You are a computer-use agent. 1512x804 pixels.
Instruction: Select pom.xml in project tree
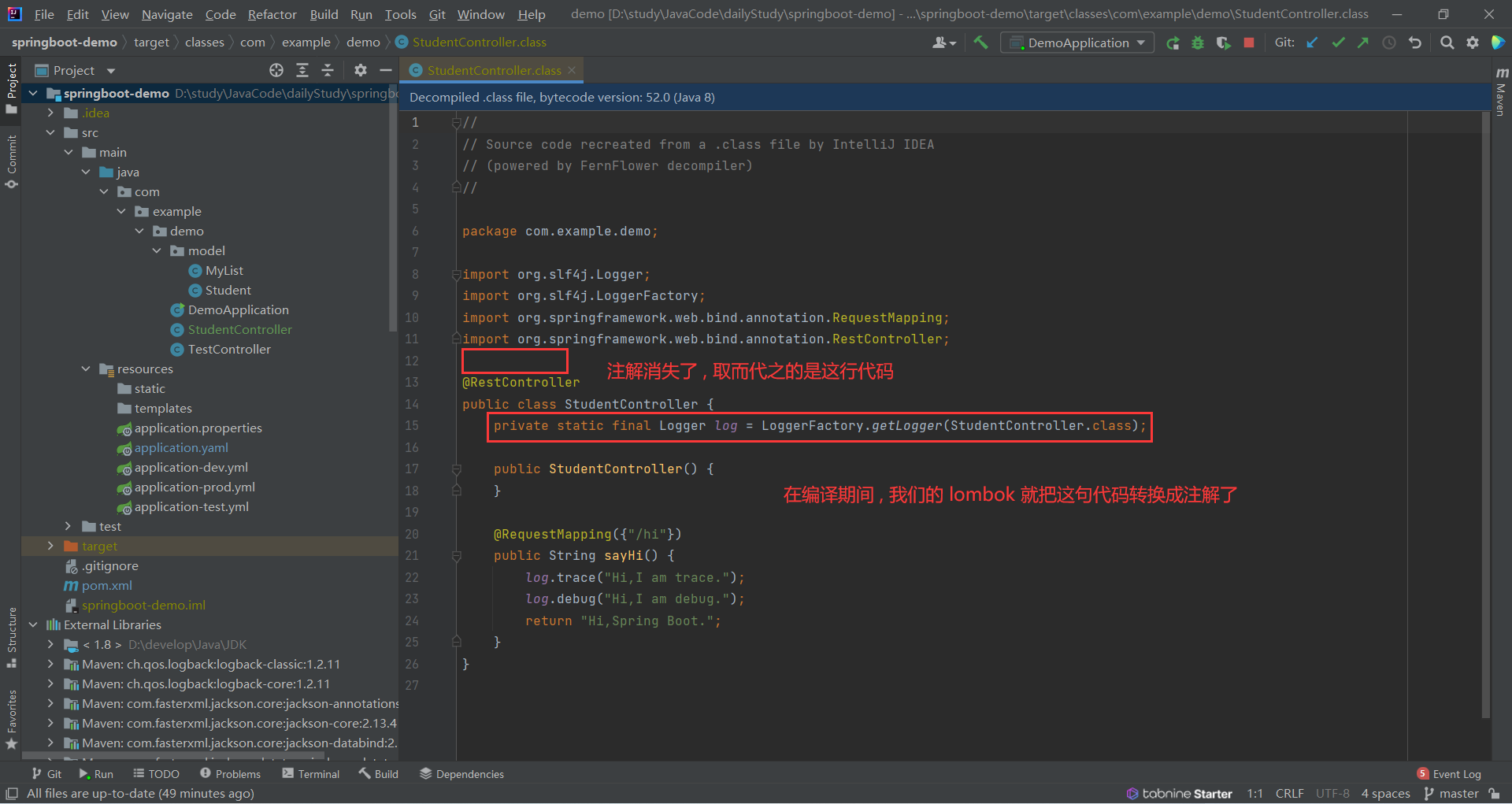pos(107,585)
